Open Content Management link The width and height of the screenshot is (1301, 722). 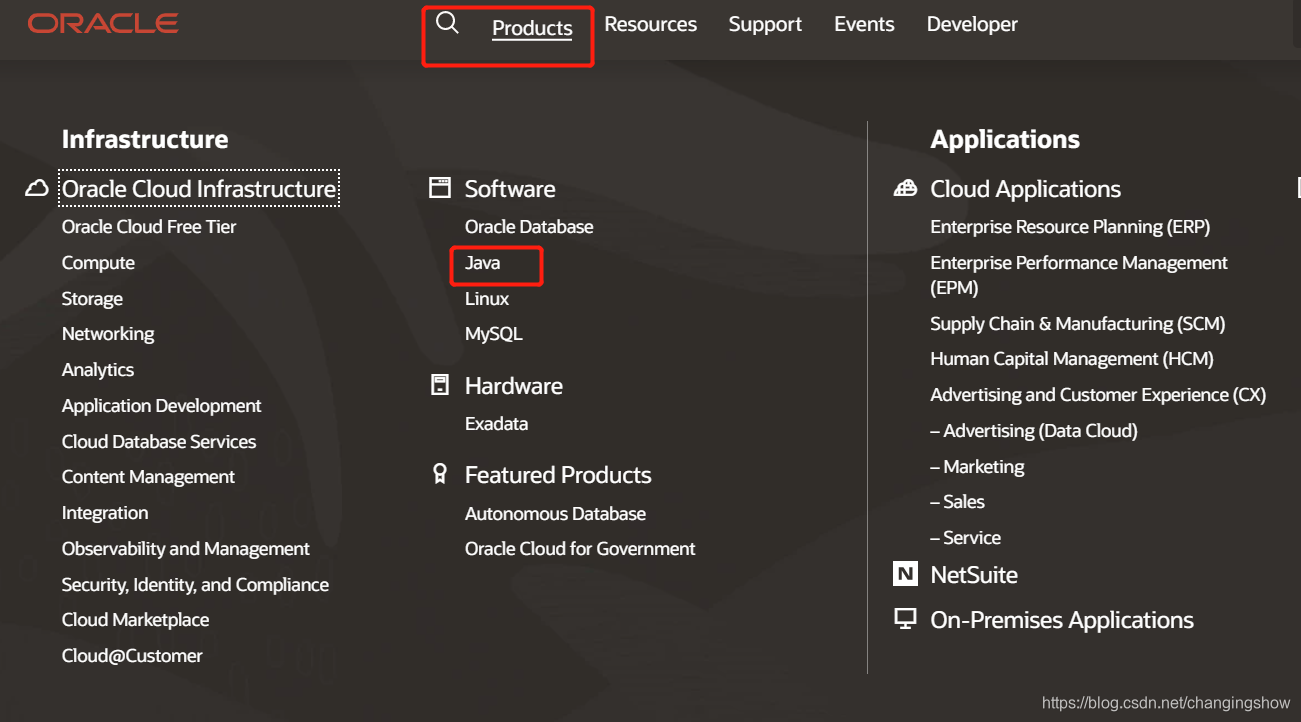coord(148,477)
